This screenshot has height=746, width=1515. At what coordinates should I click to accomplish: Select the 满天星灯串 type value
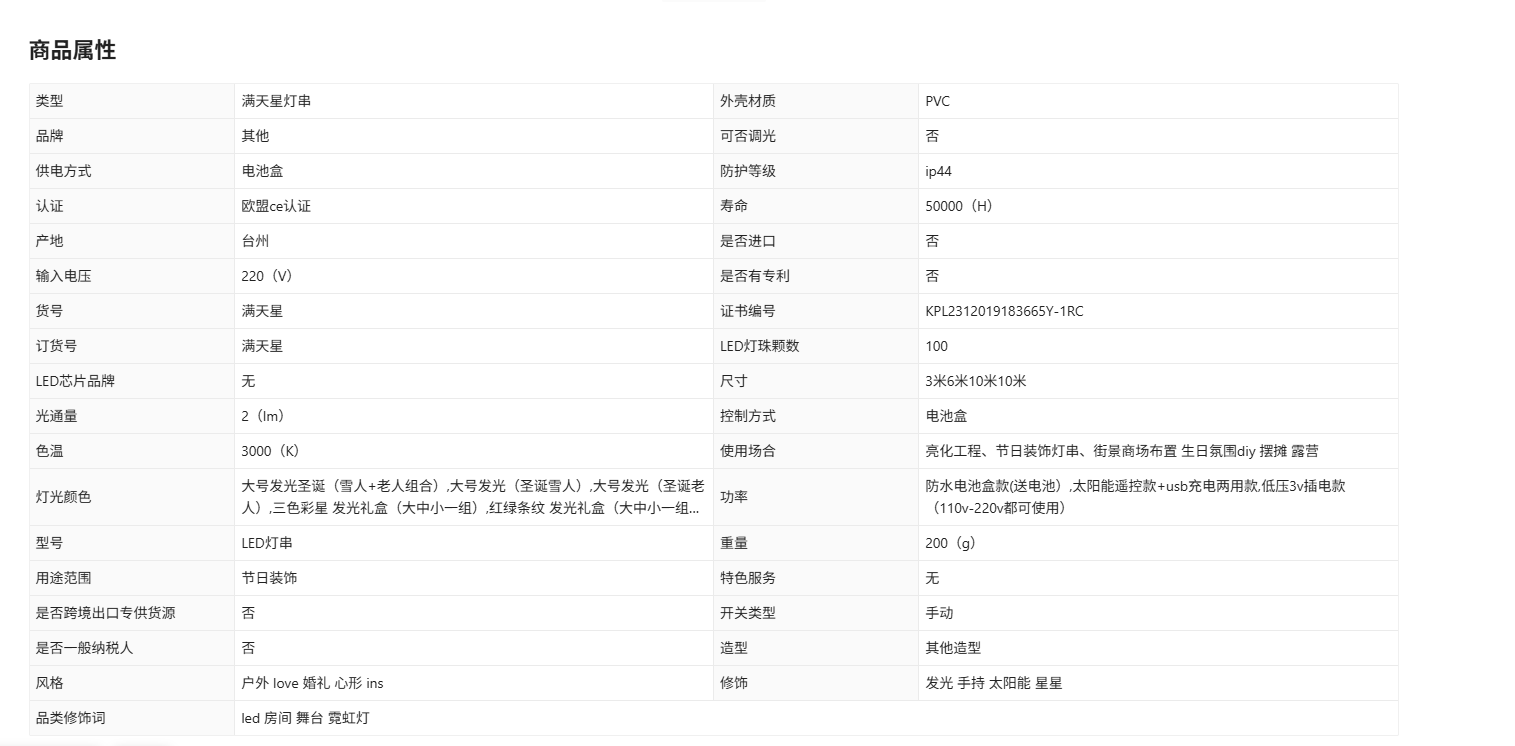[x=269, y=101]
